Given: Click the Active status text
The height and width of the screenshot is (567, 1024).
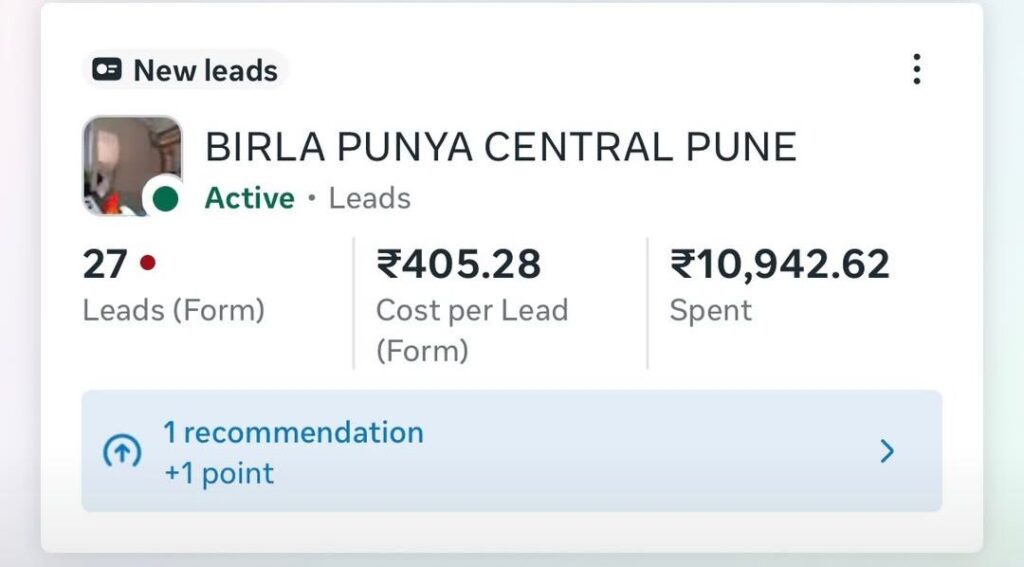Looking at the screenshot, I should pyautogui.click(x=250, y=198).
